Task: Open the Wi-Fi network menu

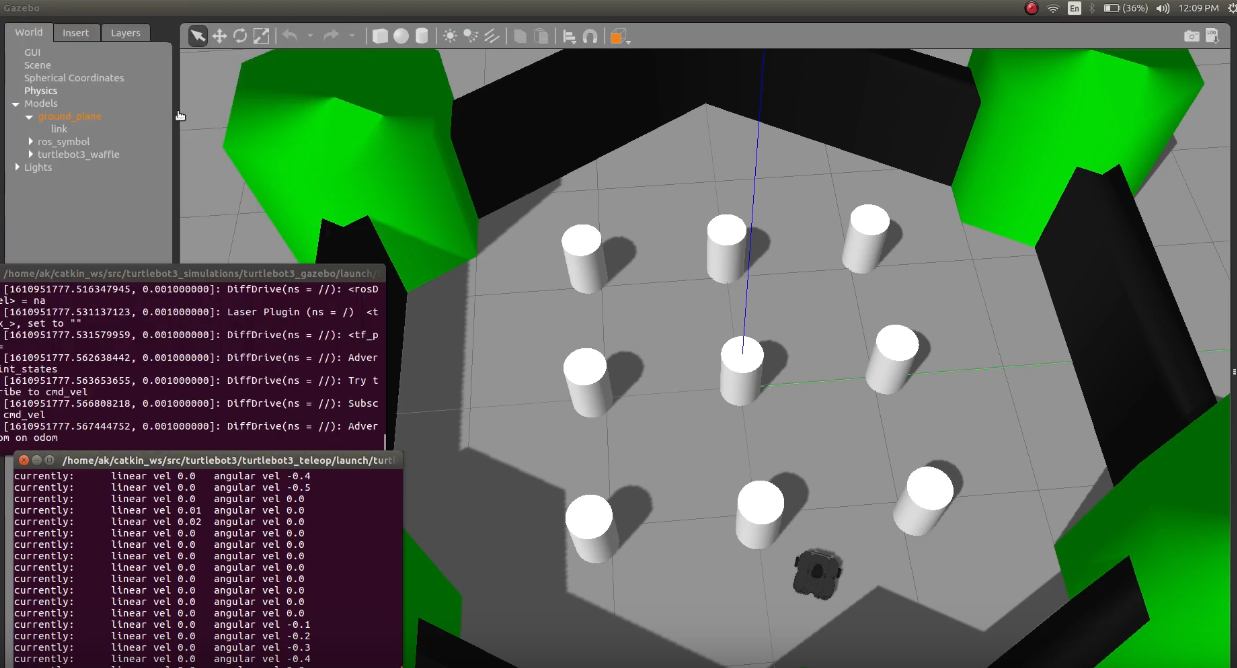Action: tap(1053, 8)
